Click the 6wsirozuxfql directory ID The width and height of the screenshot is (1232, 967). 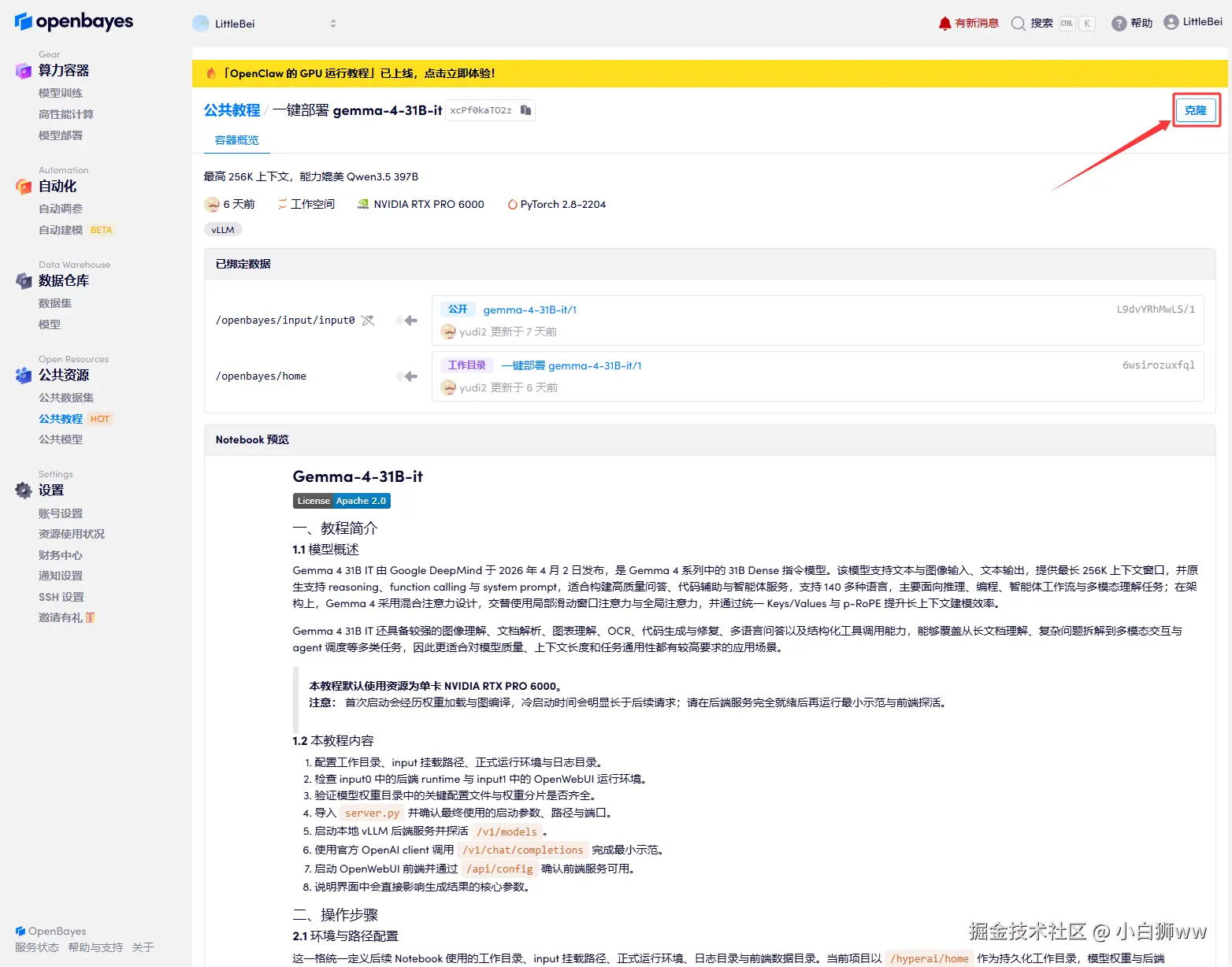click(x=1159, y=365)
